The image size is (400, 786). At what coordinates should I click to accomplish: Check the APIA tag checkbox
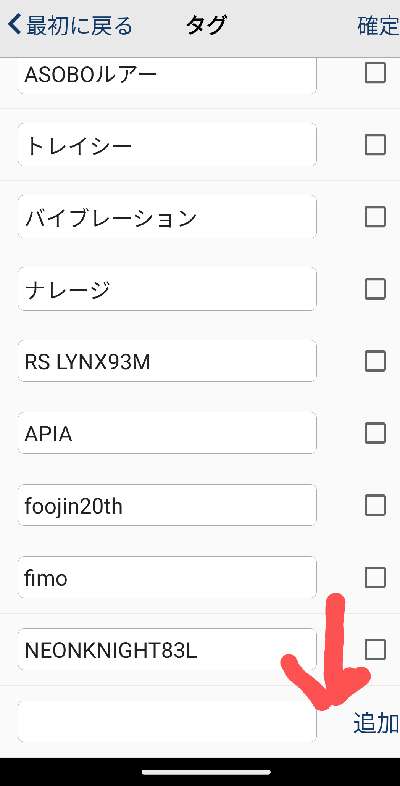(375, 433)
